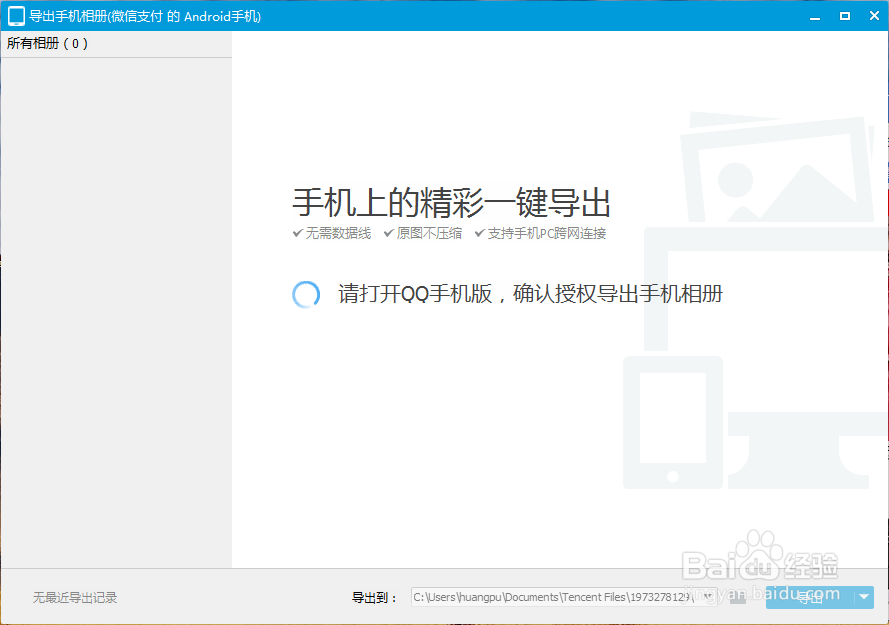
Task: Click the 无最近导出记录 text
Action: click(x=75, y=597)
